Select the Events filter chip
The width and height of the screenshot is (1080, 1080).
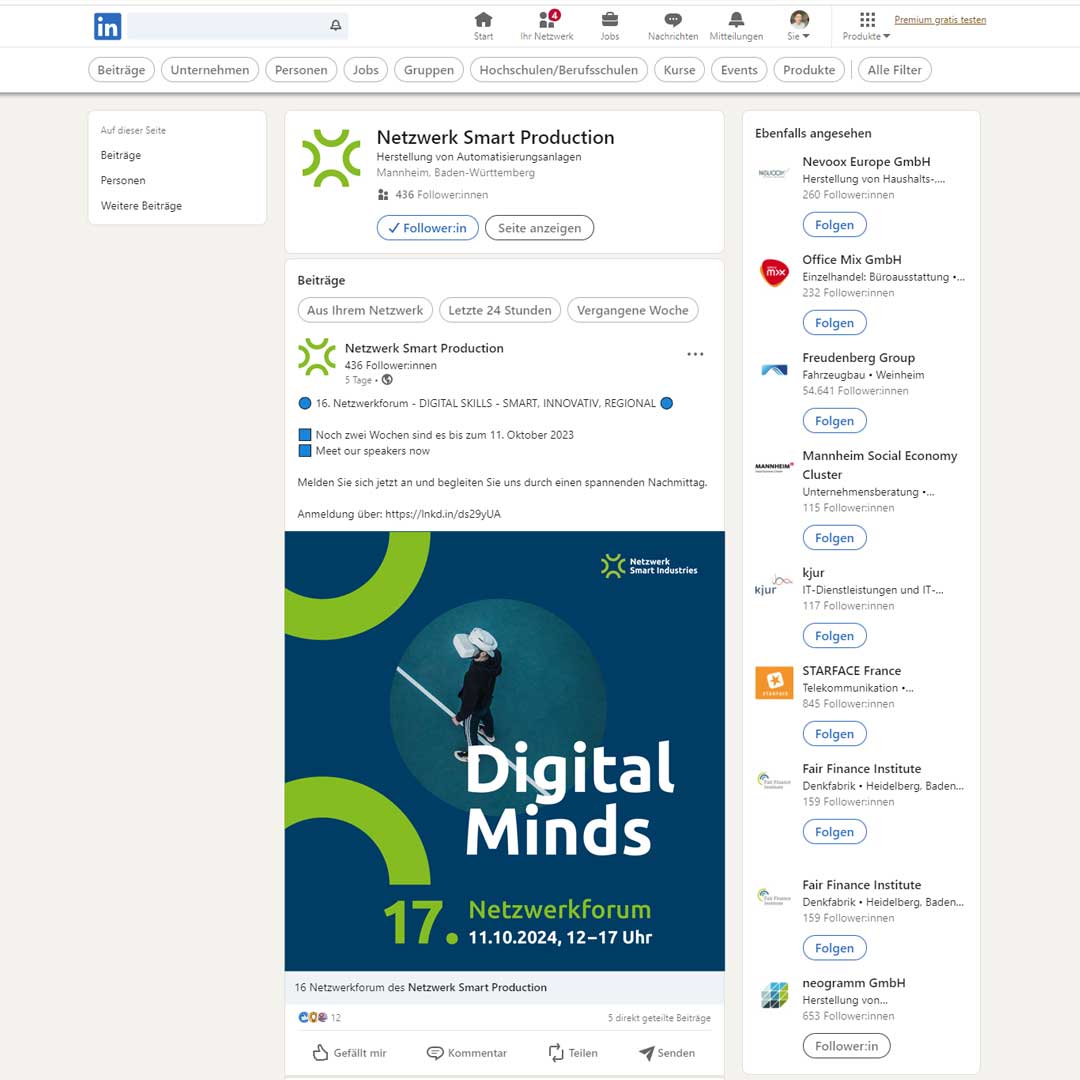[x=739, y=70]
